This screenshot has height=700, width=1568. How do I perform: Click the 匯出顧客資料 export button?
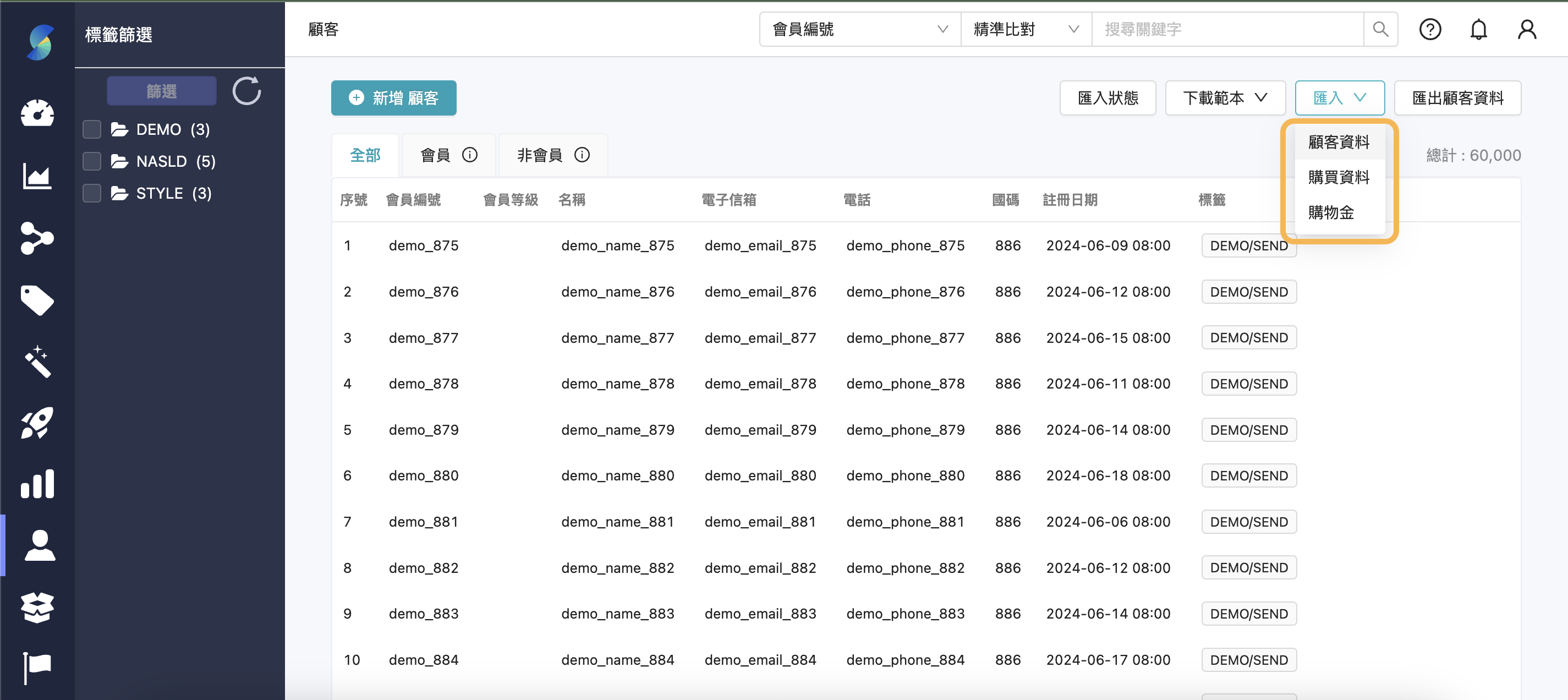1458,97
